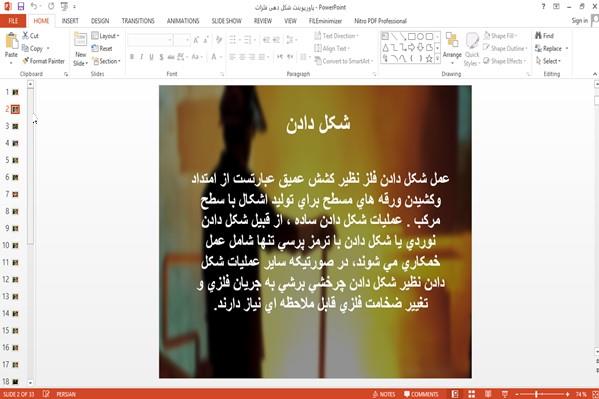Viewport: 599px width, 399px height.
Task: Activate the Format Painter brush
Action: [x=44, y=61]
